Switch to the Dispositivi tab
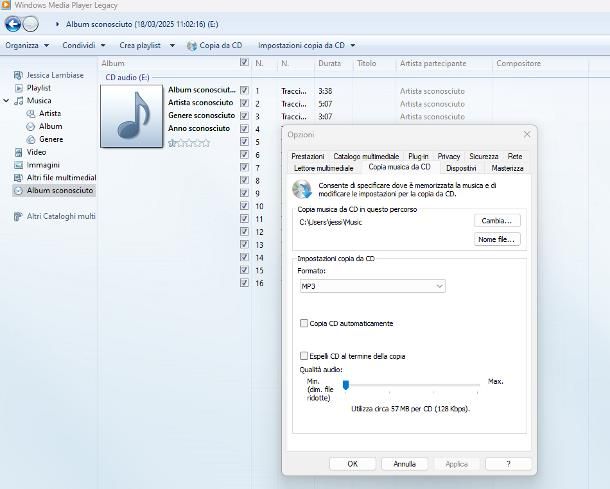This screenshot has height=489, width=610. [x=461, y=168]
